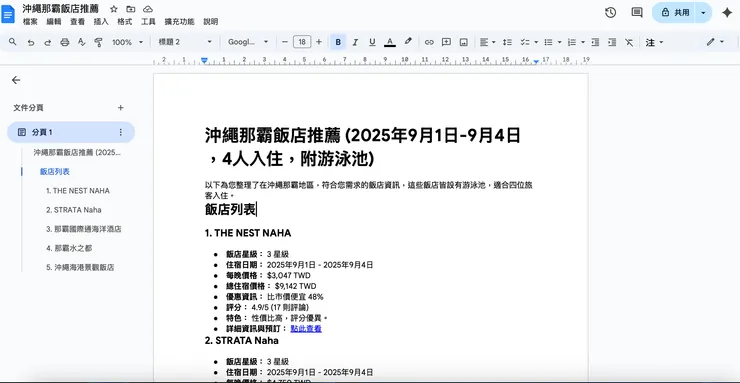
Task: Open the highlight color pen
Action: (x=408, y=42)
